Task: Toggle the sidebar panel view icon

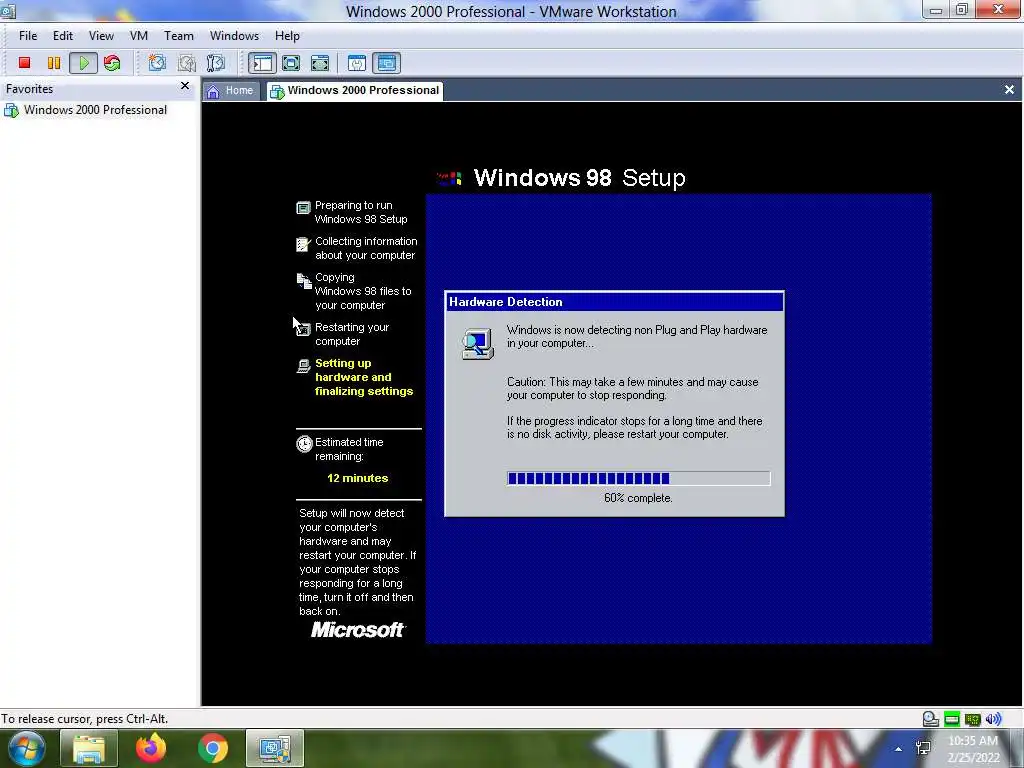Action: 262,63
